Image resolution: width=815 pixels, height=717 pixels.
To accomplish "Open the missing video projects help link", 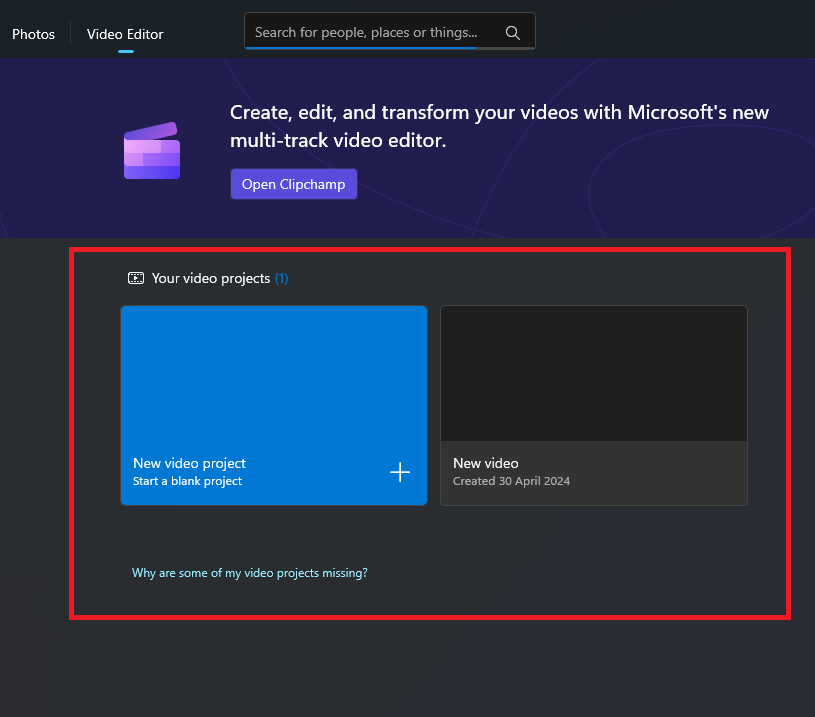I will [x=250, y=572].
